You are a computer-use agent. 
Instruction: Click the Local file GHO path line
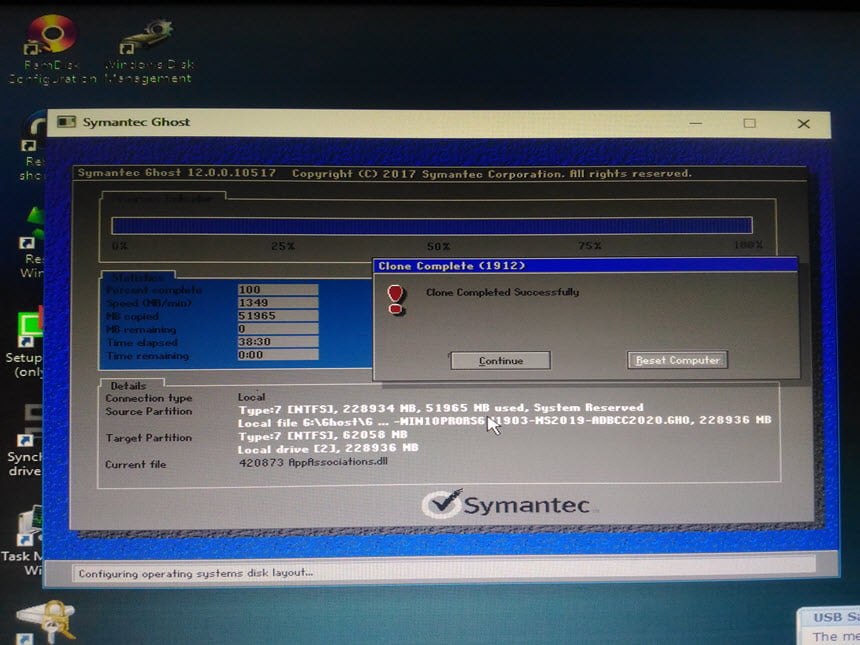505,421
